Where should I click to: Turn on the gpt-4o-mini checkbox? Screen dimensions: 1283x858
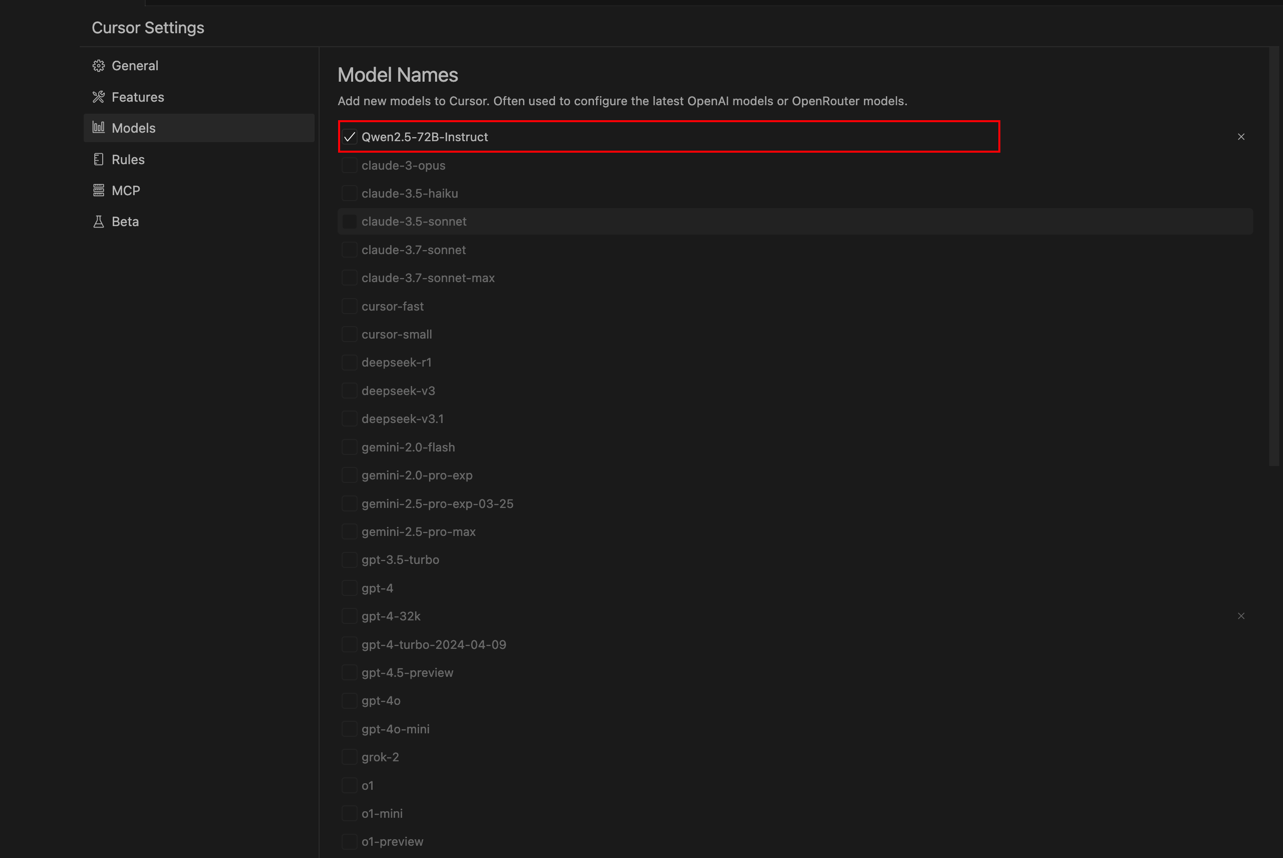click(349, 729)
